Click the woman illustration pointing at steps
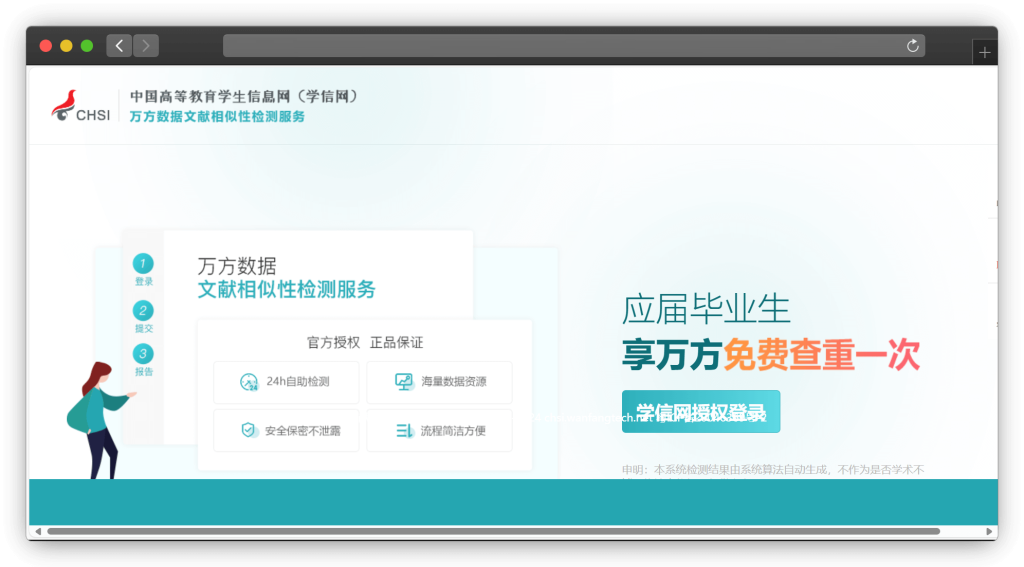Screen dimensions: 1024x567 [99, 420]
